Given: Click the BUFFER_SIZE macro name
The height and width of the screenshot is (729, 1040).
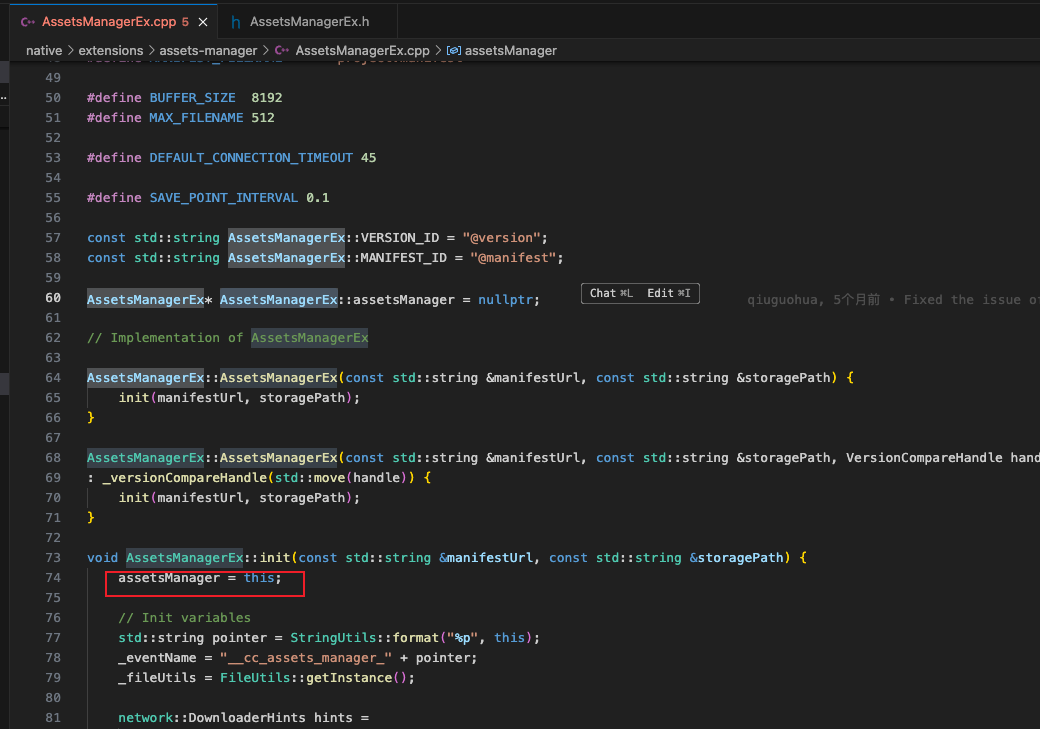Looking at the screenshot, I should [x=192, y=98].
